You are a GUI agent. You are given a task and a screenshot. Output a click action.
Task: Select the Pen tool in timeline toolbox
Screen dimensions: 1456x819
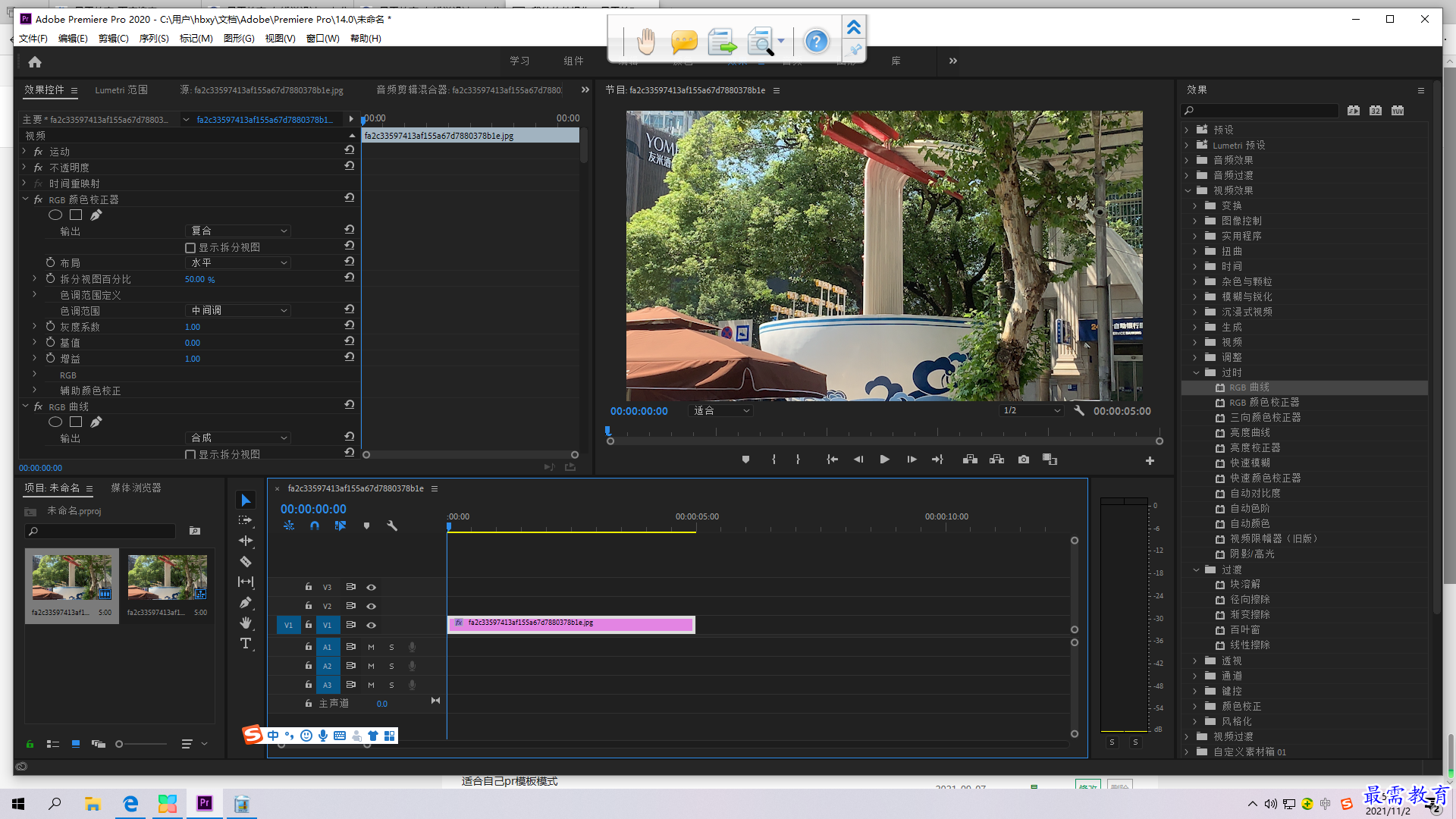pyautogui.click(x=246, y=602)
